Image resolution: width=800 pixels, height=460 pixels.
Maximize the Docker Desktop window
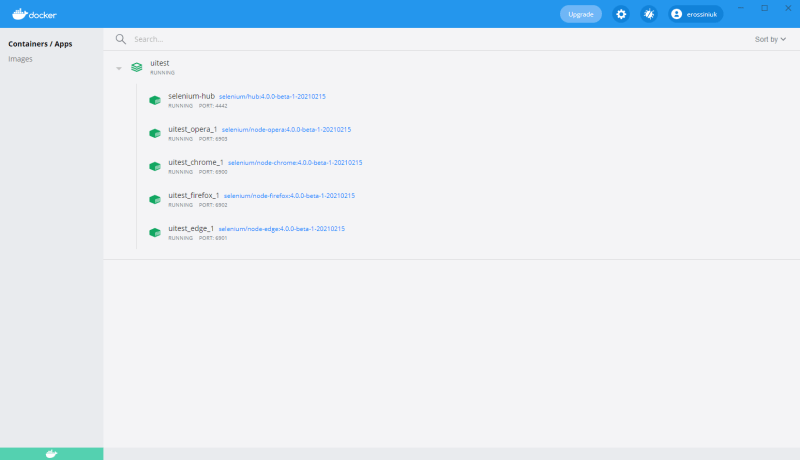(x=764, y=8)
